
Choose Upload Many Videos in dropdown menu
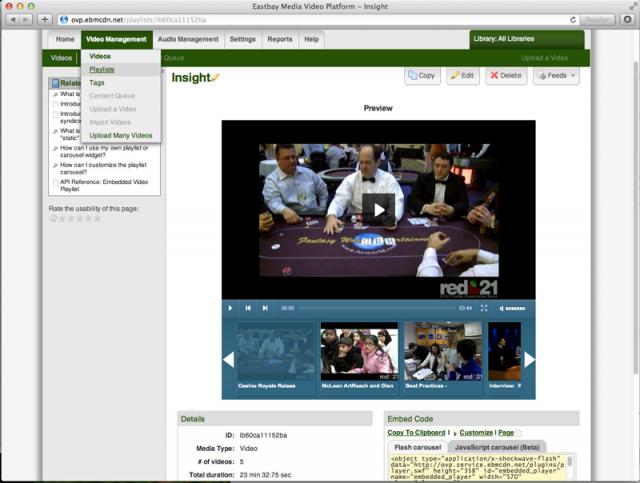[x=121, y=135]
